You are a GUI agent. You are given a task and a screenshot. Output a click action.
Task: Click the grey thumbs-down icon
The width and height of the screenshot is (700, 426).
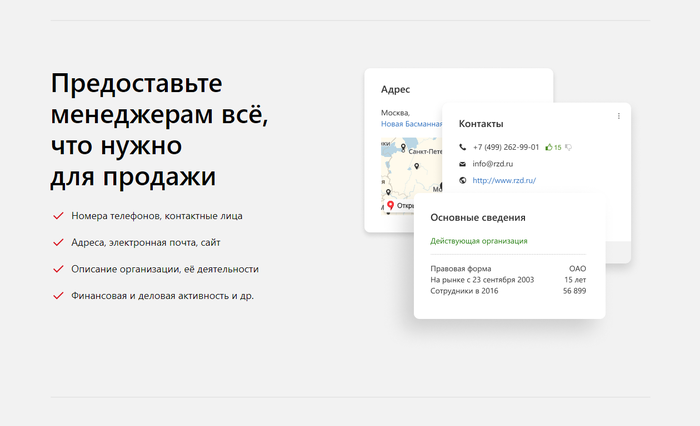568,147
